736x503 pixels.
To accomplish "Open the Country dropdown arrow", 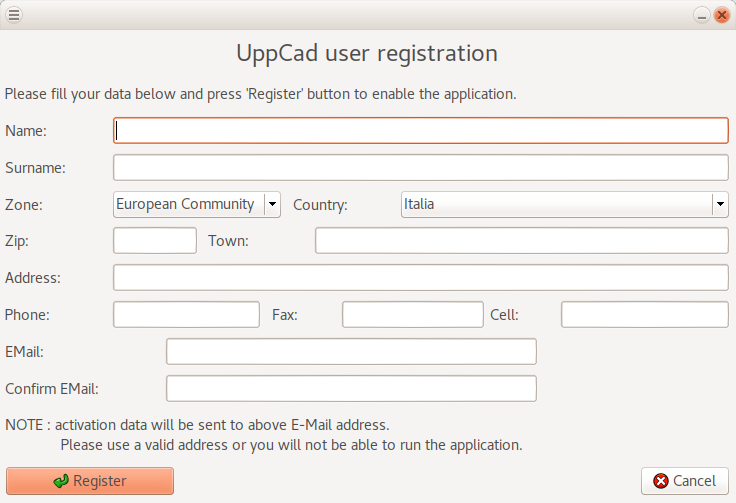I will pos(719,204).
